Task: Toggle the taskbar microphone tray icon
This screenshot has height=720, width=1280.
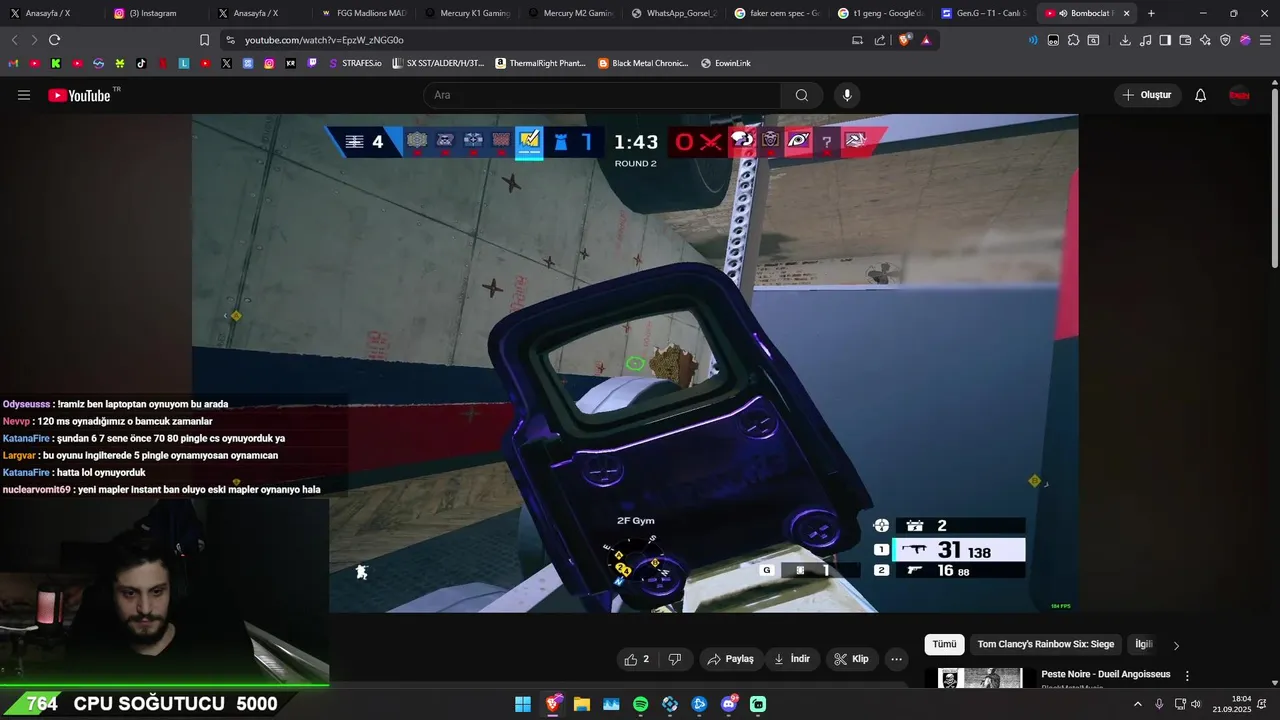Action: coord(1159,704)
